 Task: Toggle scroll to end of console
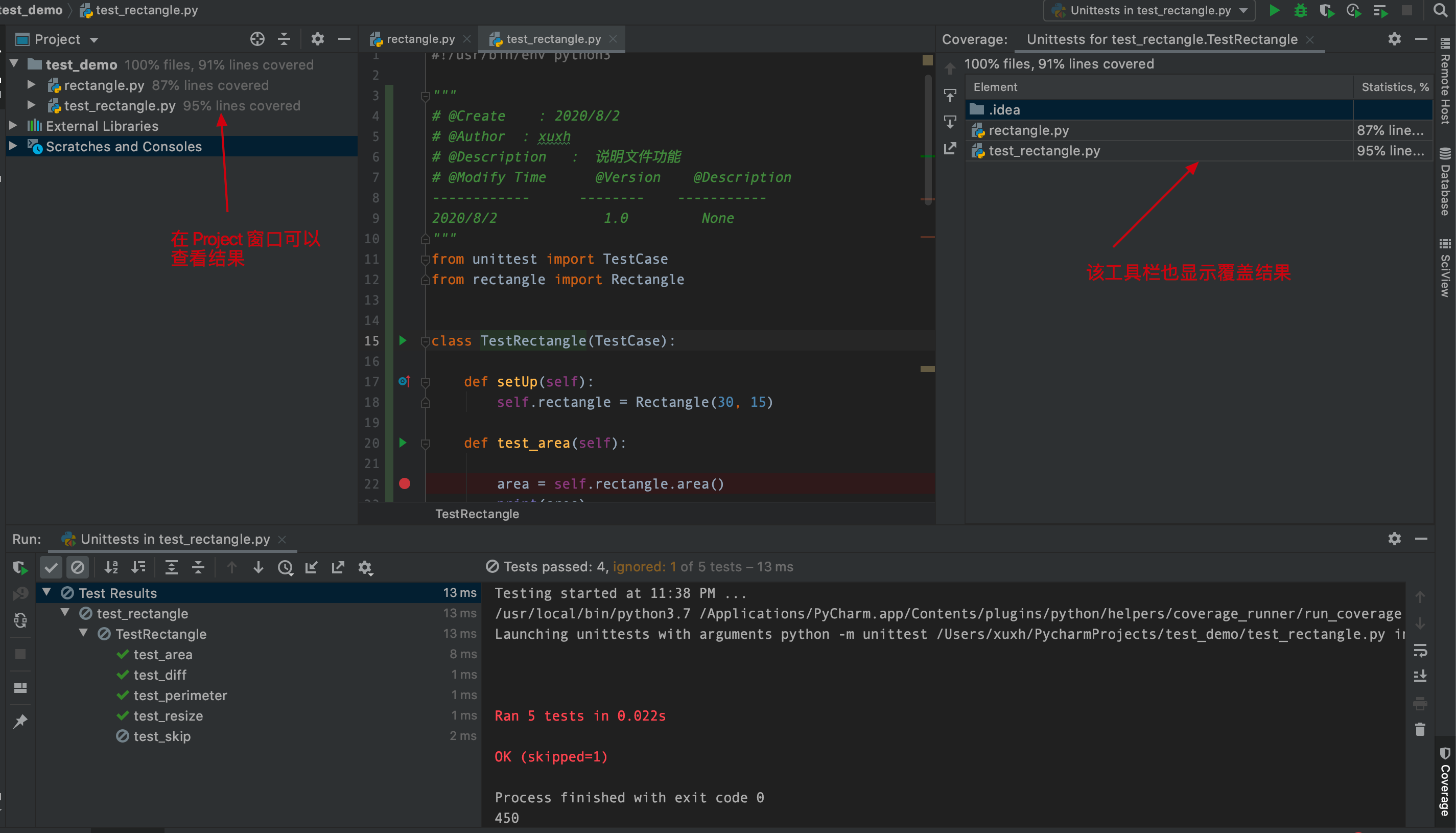point(1420,676)
